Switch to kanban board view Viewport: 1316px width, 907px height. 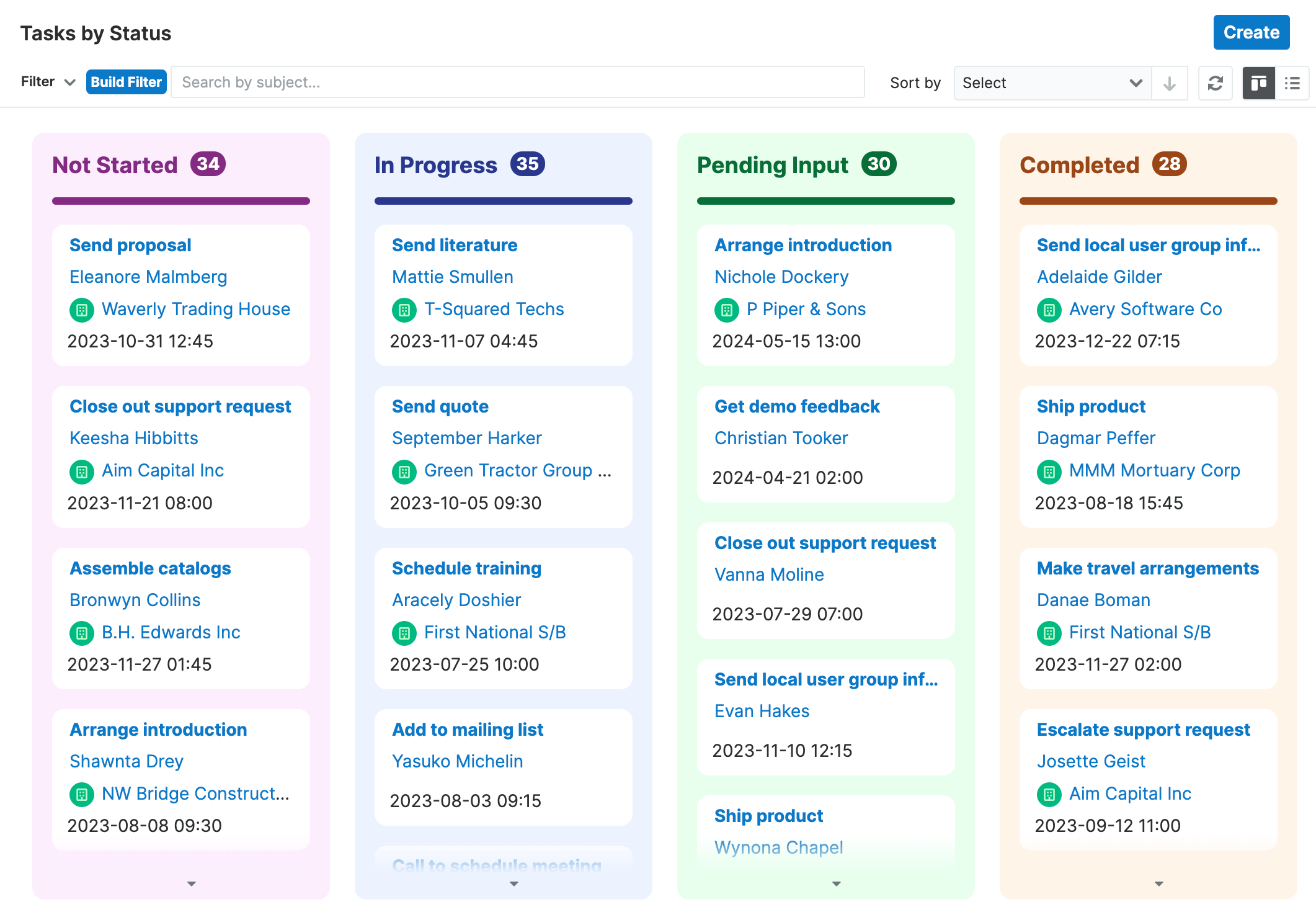click(1258, 83)
